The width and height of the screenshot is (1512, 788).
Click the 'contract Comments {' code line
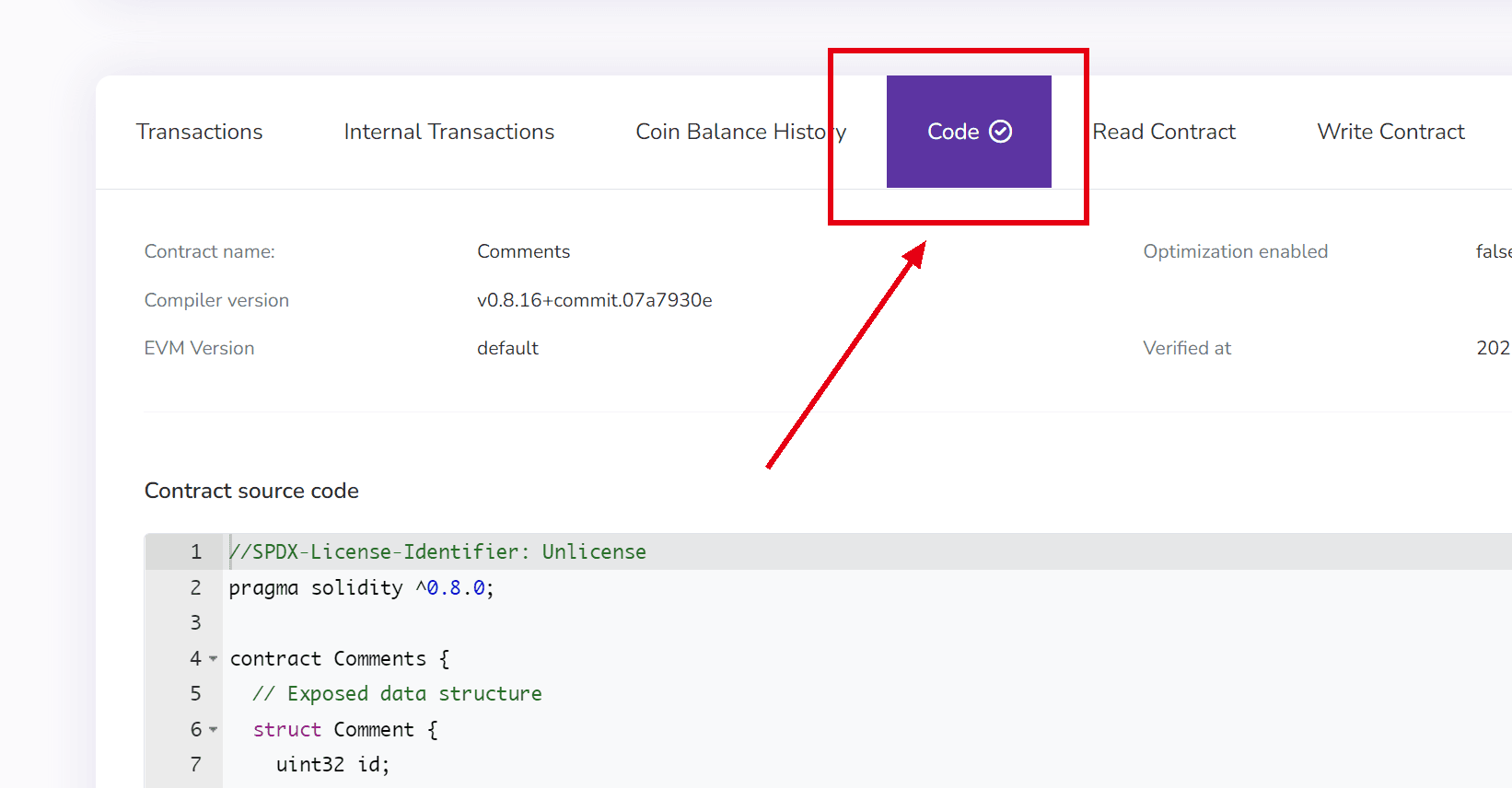click(340, 658)
